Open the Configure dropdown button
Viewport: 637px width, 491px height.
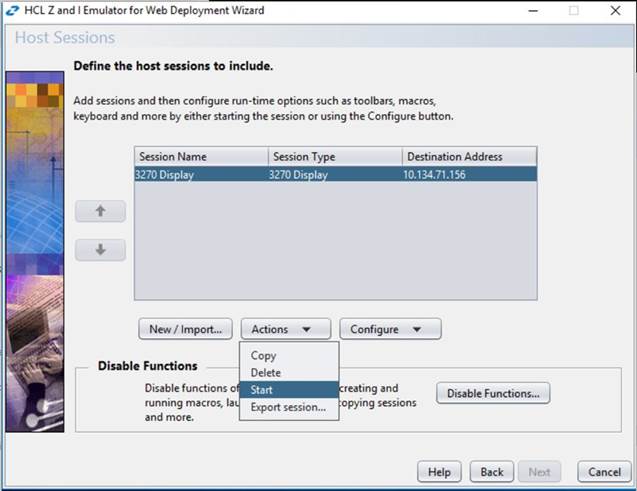coord(390,329)
